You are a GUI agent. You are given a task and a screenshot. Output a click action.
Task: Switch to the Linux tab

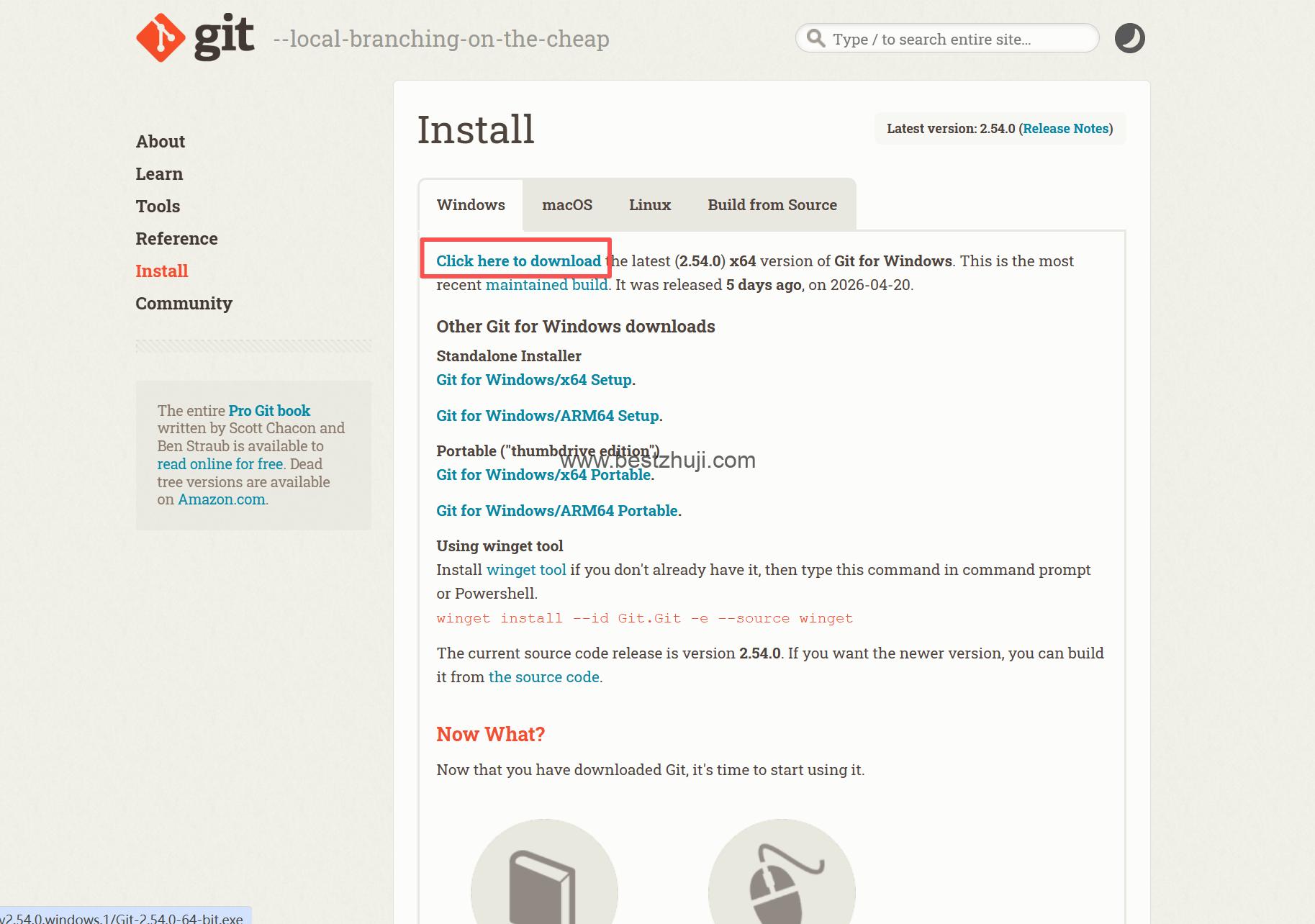[x=650, y=205]
